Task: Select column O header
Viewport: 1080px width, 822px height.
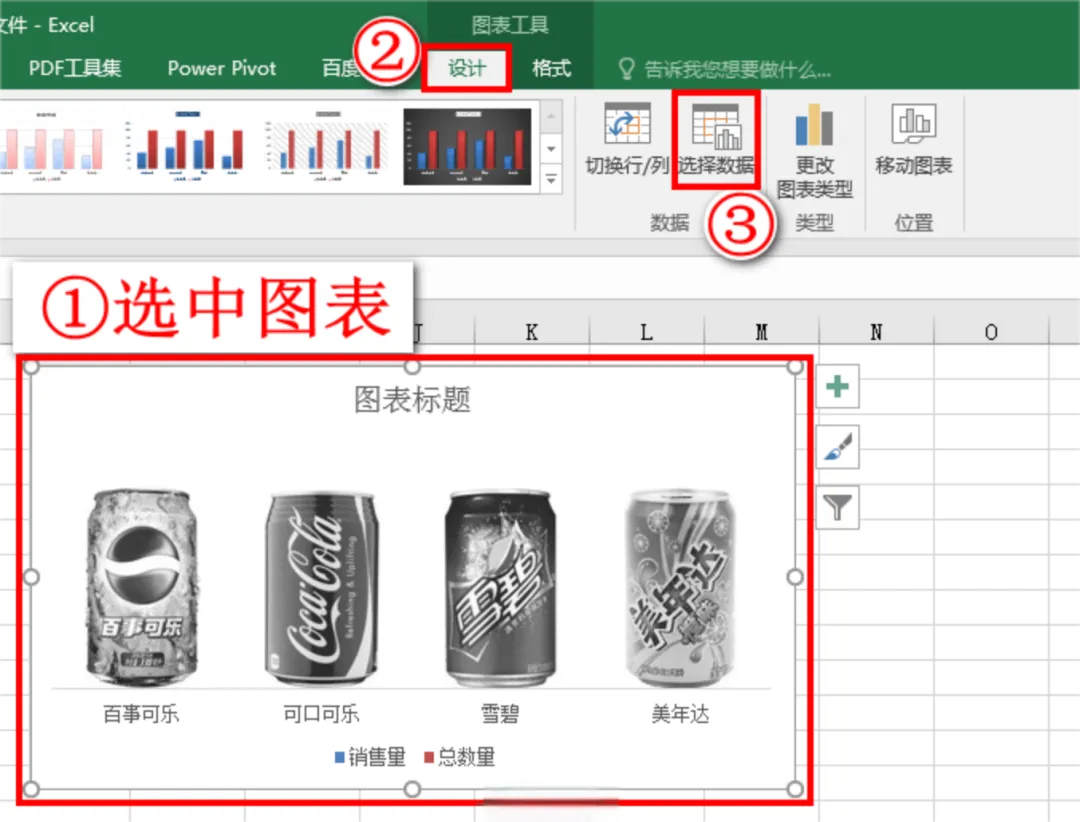Action: click(991, 333)
